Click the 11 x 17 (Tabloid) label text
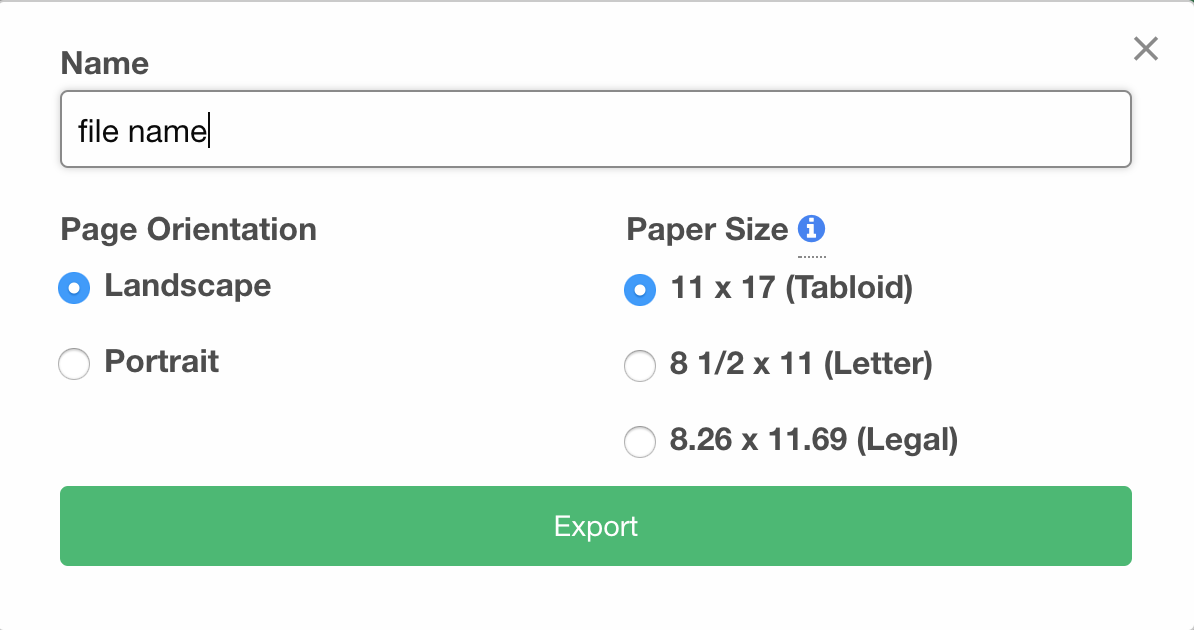The width and height of the screenshot is (1194, 630). click(791, 288)
